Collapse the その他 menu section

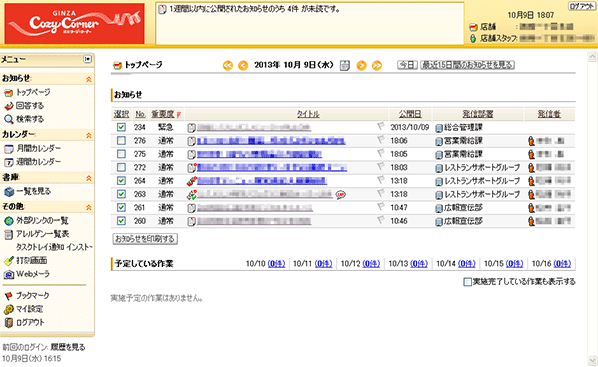click(88, 208)
